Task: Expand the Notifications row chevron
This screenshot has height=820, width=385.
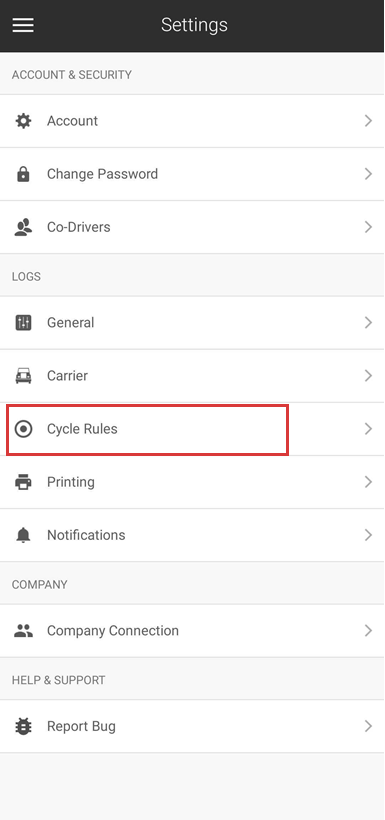Action: (368, 536)
